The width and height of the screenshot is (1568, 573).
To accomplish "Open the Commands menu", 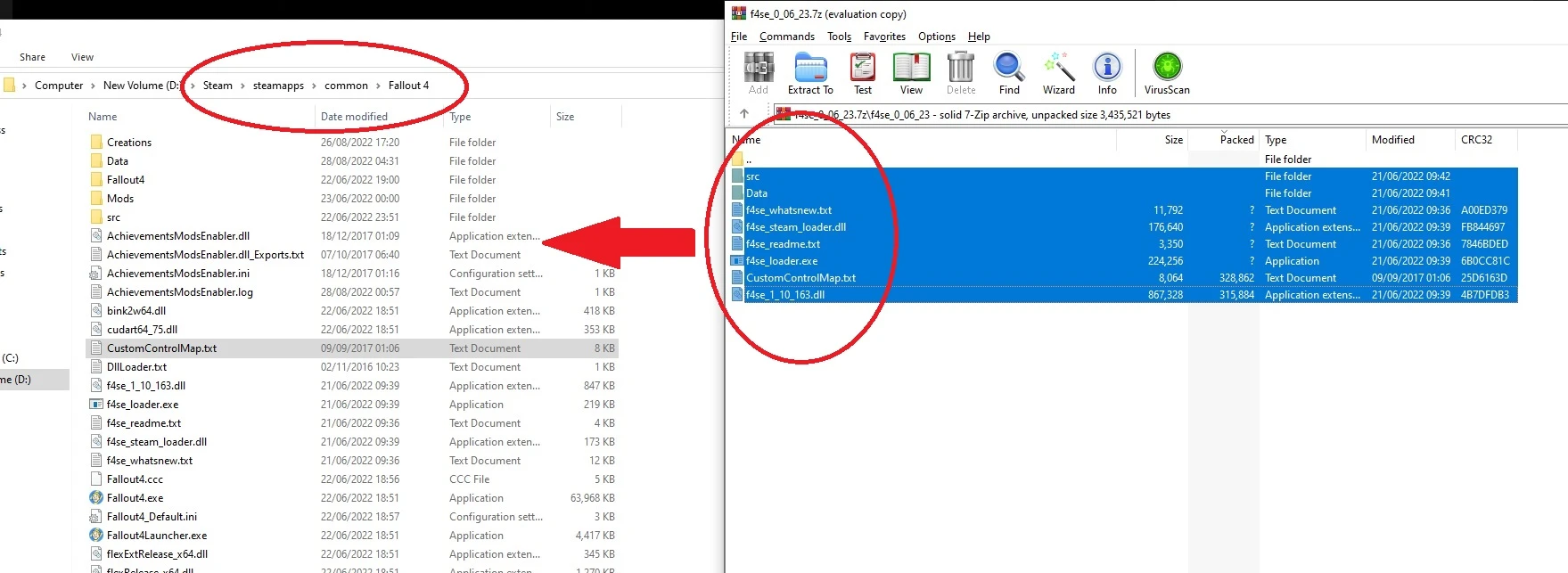I will (x=787, y=37).
